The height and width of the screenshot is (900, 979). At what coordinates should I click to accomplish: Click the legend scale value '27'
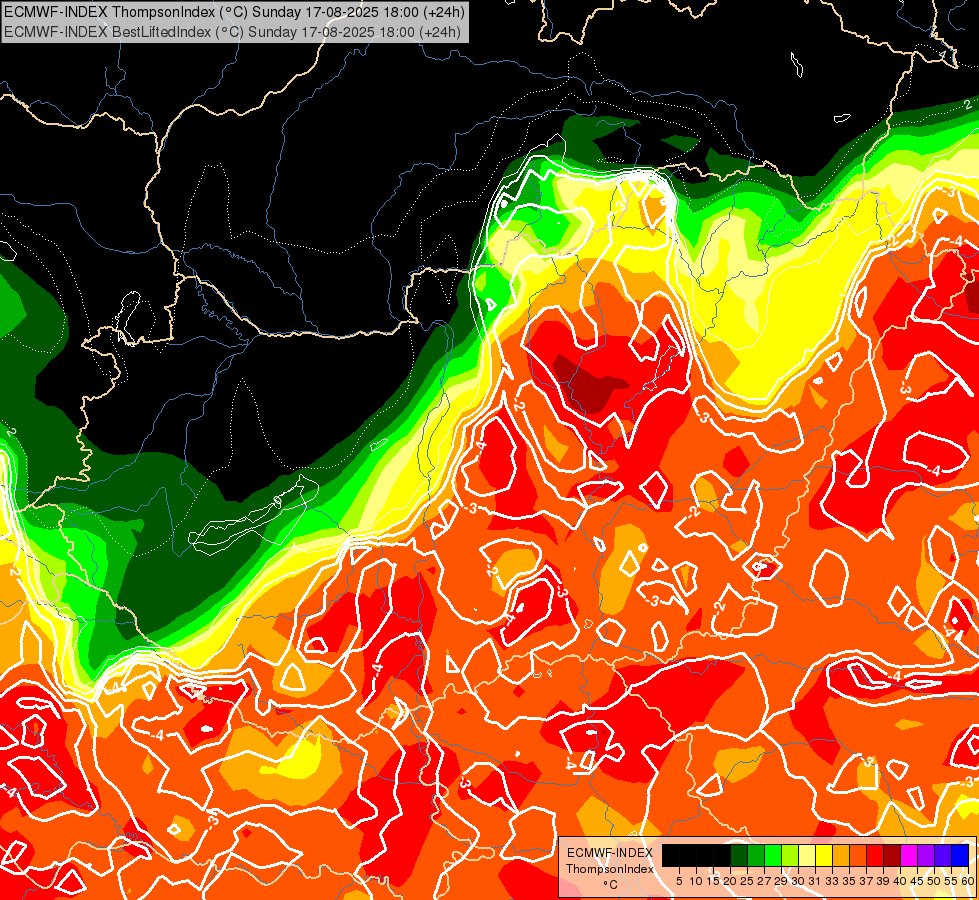click(x=764, y=881)
